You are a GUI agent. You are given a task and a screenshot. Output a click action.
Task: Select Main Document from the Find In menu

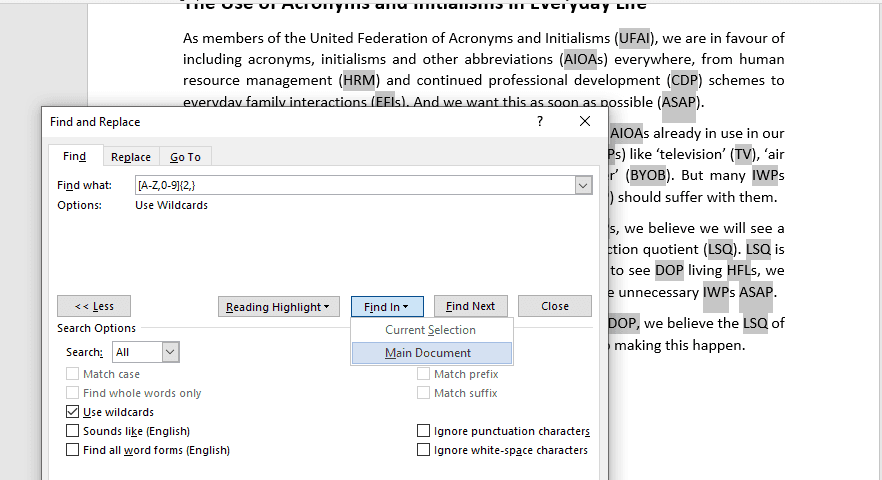(x=430, y=353)
